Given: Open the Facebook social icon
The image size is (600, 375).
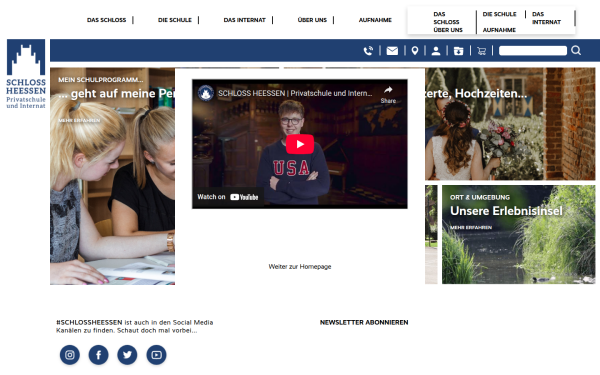Looking at the screenshot, I should click(x=98, y=355).
